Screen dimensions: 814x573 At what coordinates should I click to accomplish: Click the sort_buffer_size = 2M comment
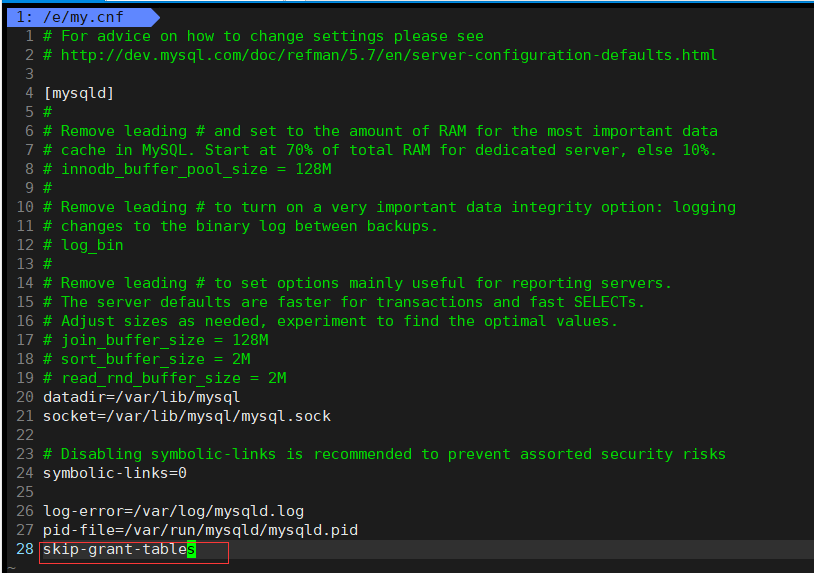(x=147, y=359)
